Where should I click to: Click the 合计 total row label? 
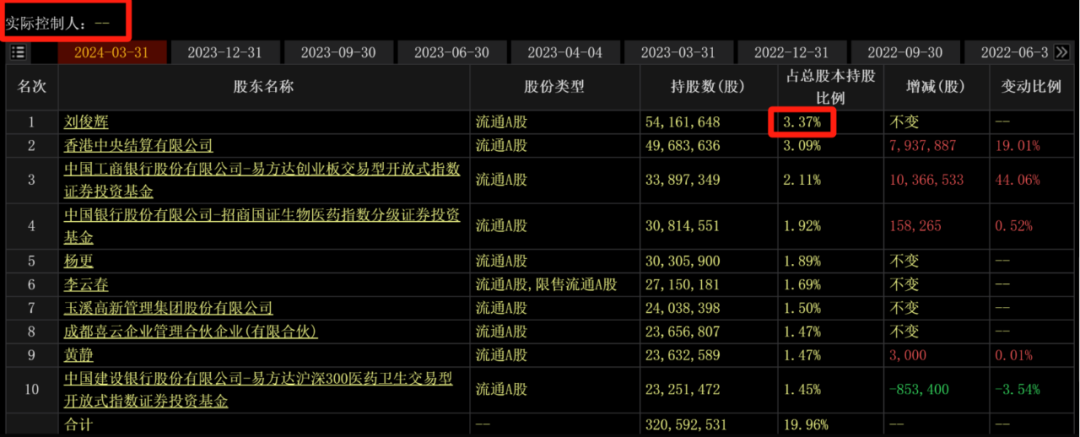coord(79,424)
